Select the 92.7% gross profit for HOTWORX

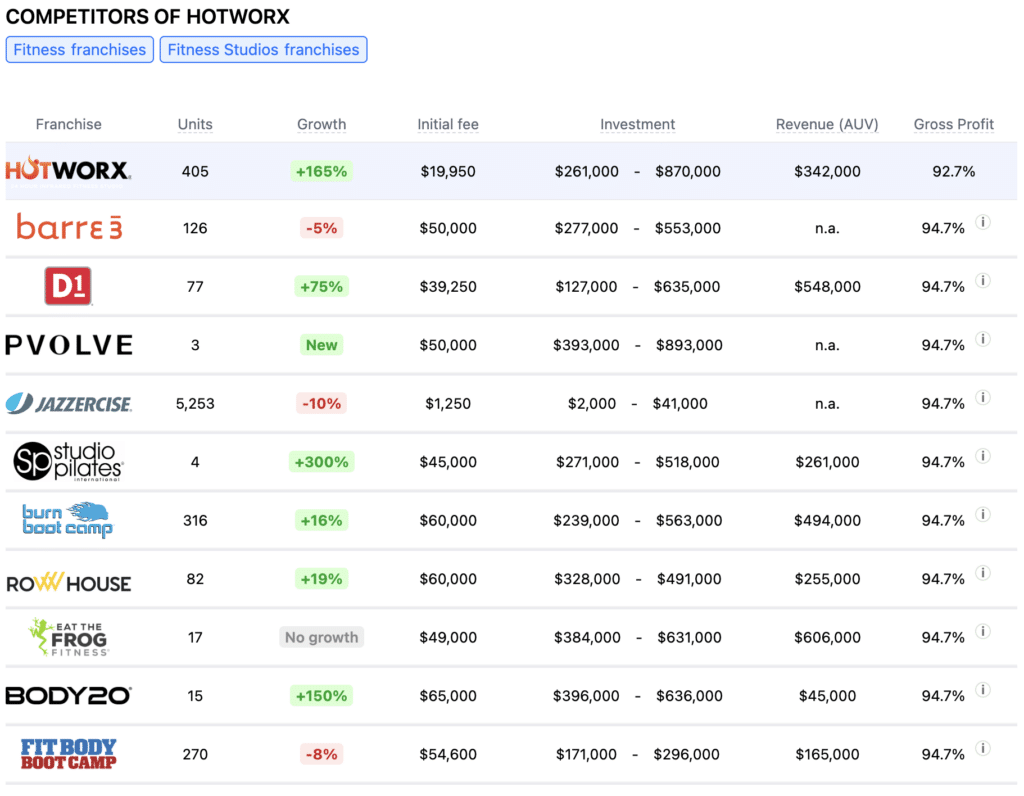point(953,171)
